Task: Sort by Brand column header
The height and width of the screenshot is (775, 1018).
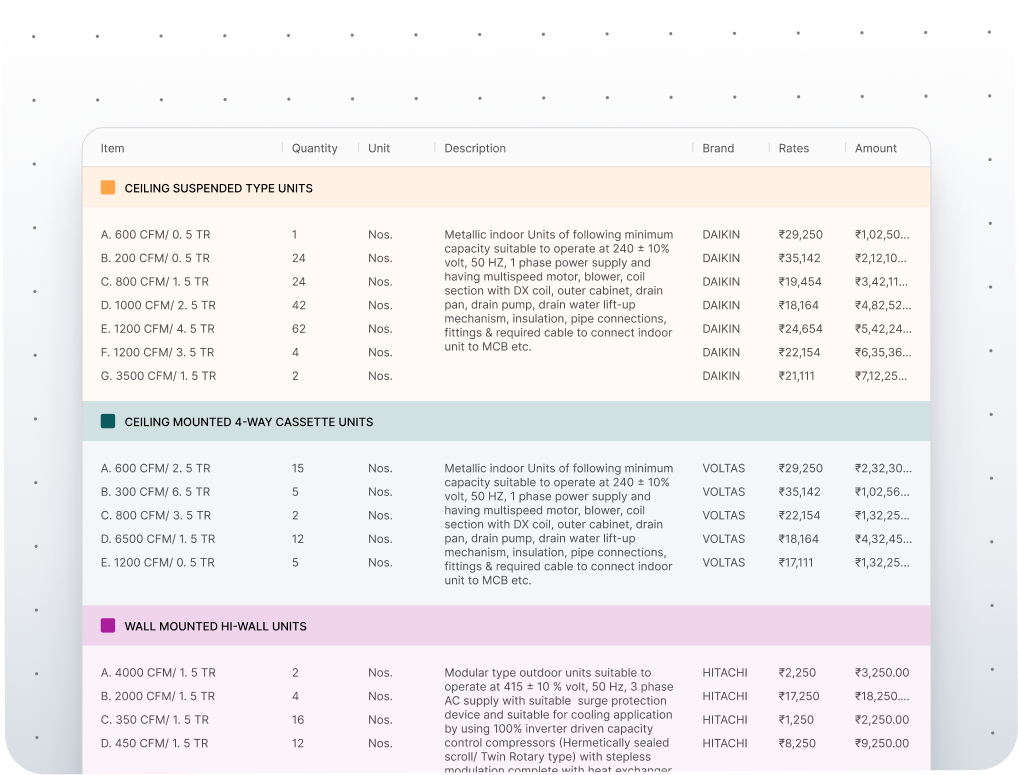Action: point(718,148)
